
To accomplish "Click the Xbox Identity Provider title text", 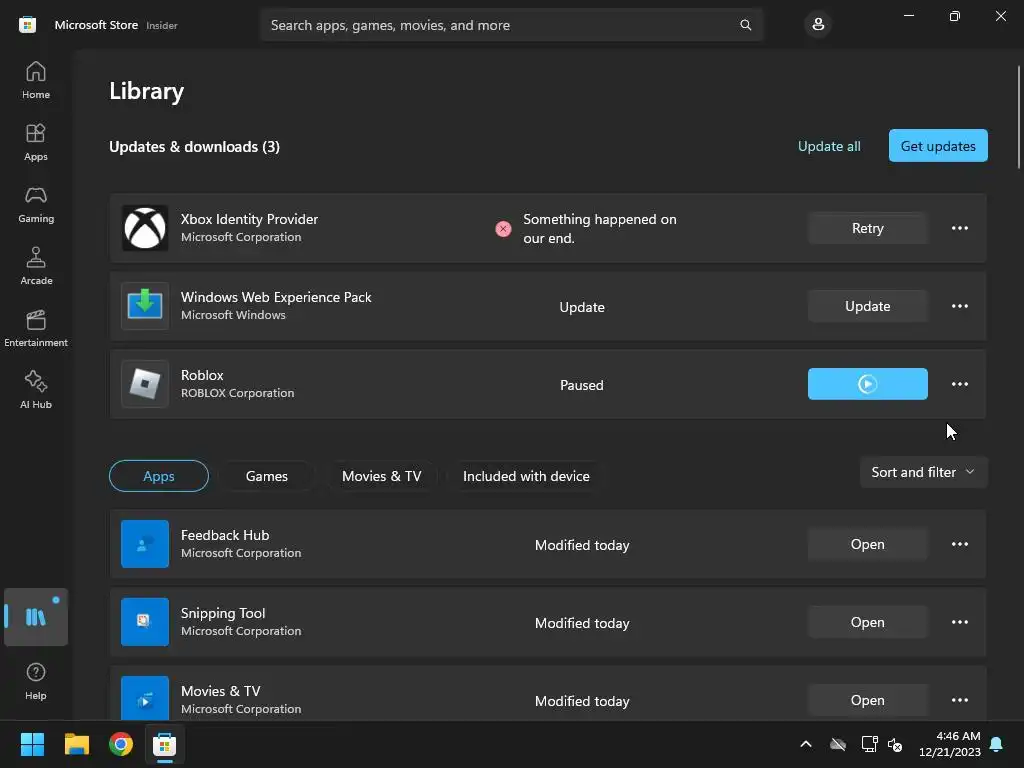I will pos(249,219).
